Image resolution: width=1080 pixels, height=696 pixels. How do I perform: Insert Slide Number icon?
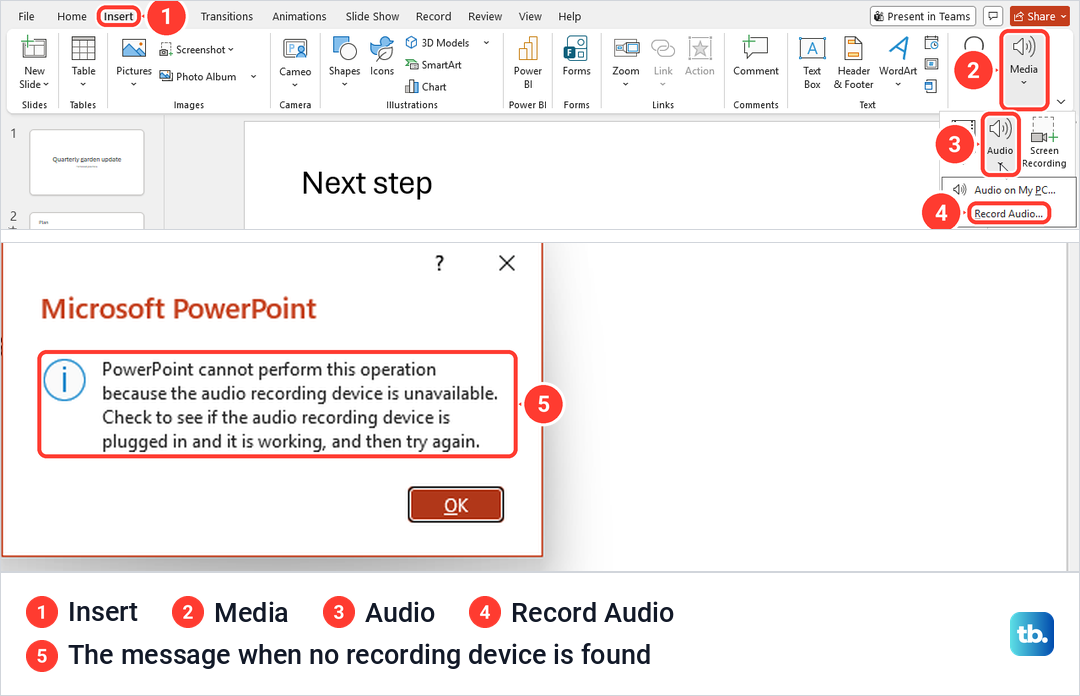click(931, 64)
